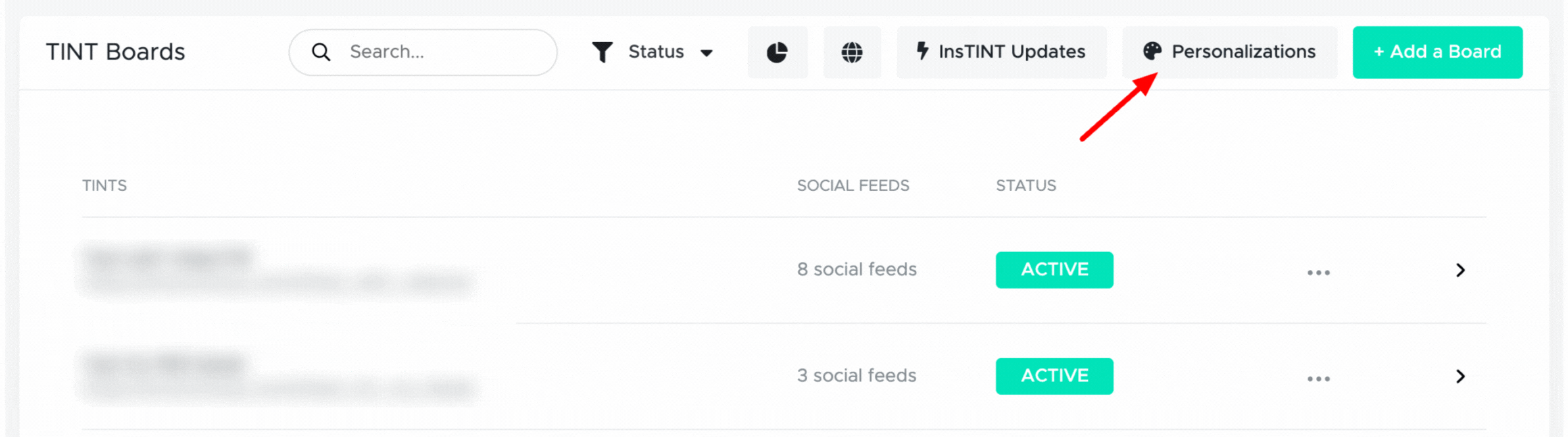Open Personalizations settings
This screenshot has height=437, width=1568.
click(x=1229, y=52)
